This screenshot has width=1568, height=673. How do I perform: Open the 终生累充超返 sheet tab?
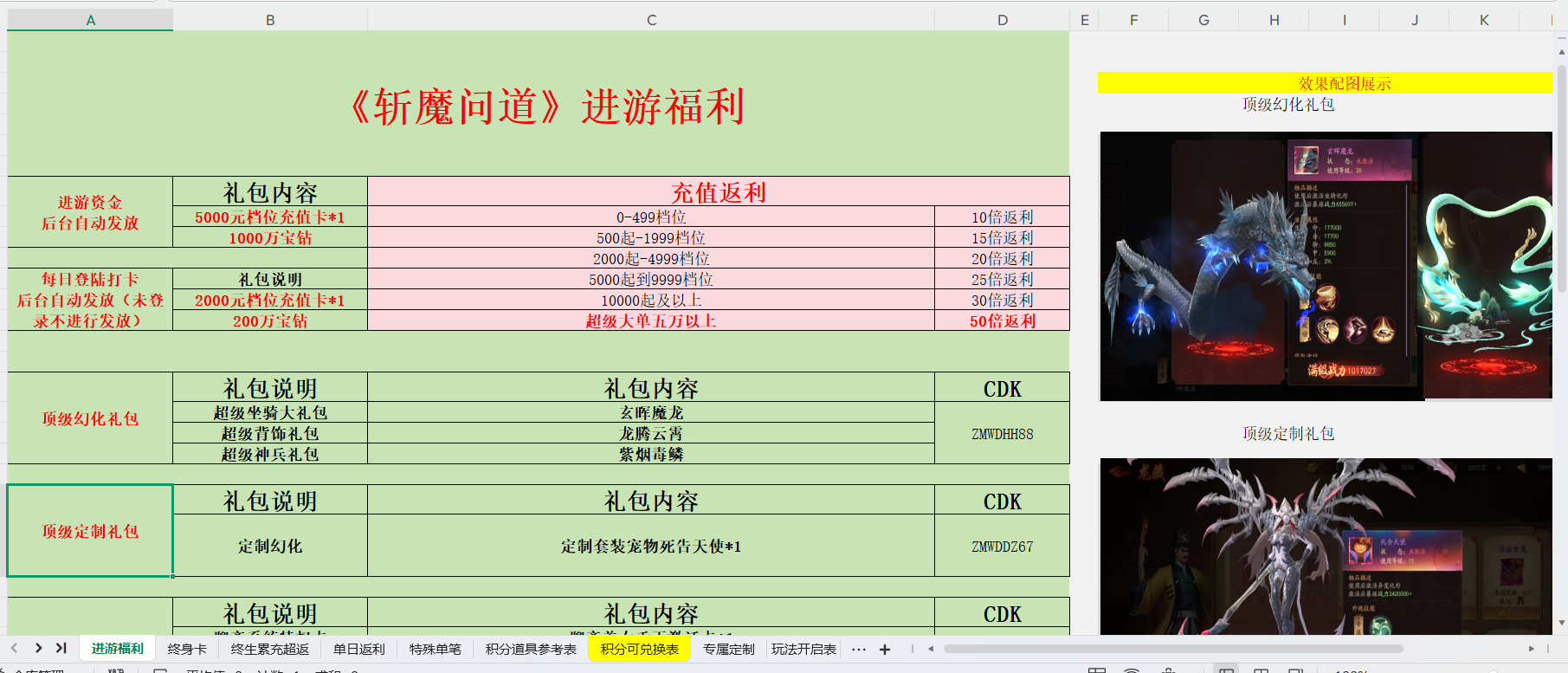pos(269,649)
